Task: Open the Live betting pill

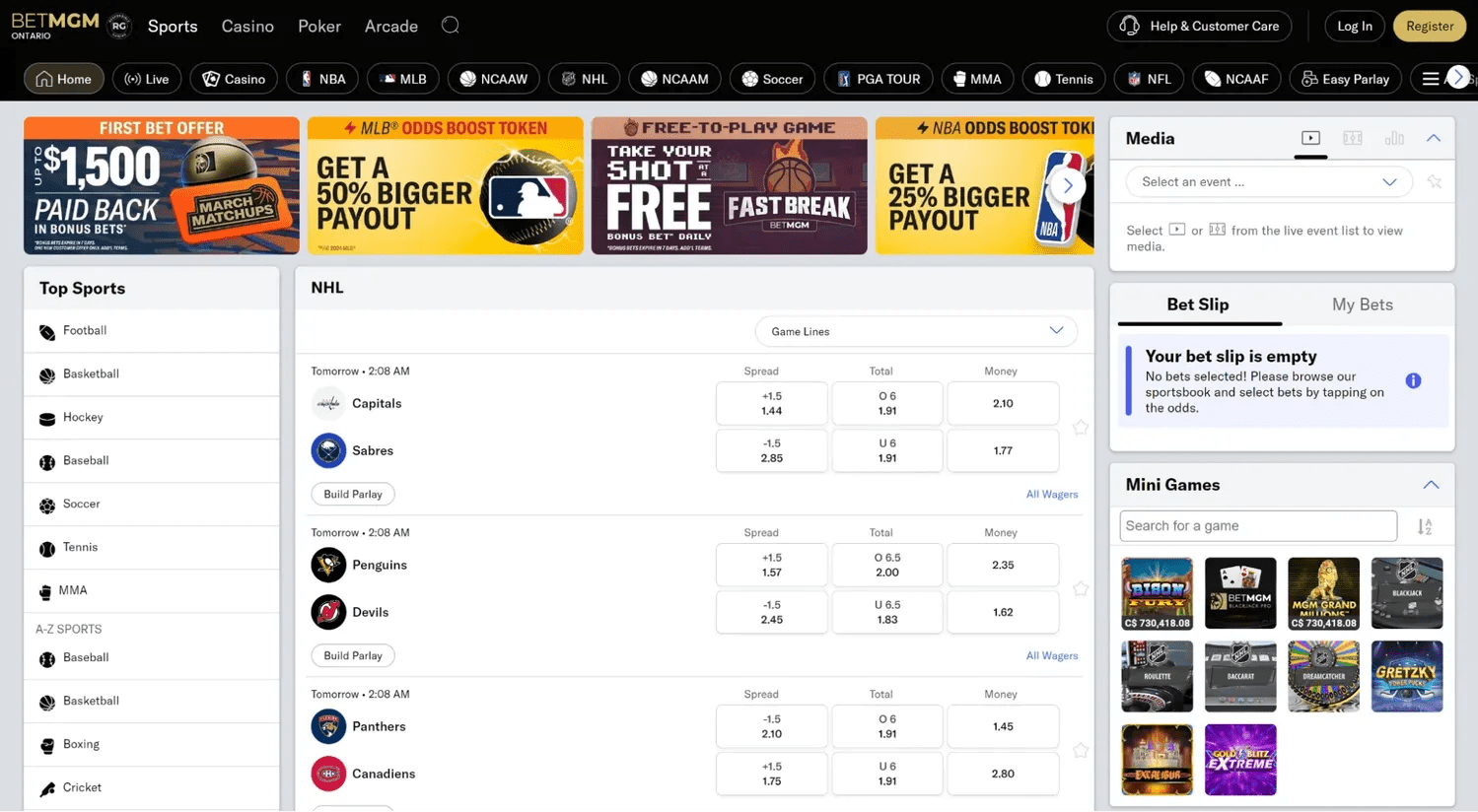Action: (x=147, y=79)
